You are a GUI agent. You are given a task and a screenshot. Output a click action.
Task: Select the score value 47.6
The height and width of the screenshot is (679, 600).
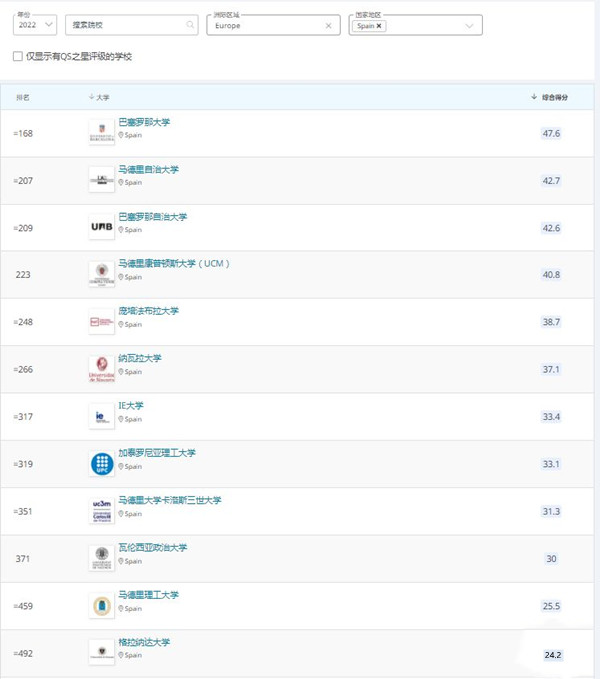(551, 133)
